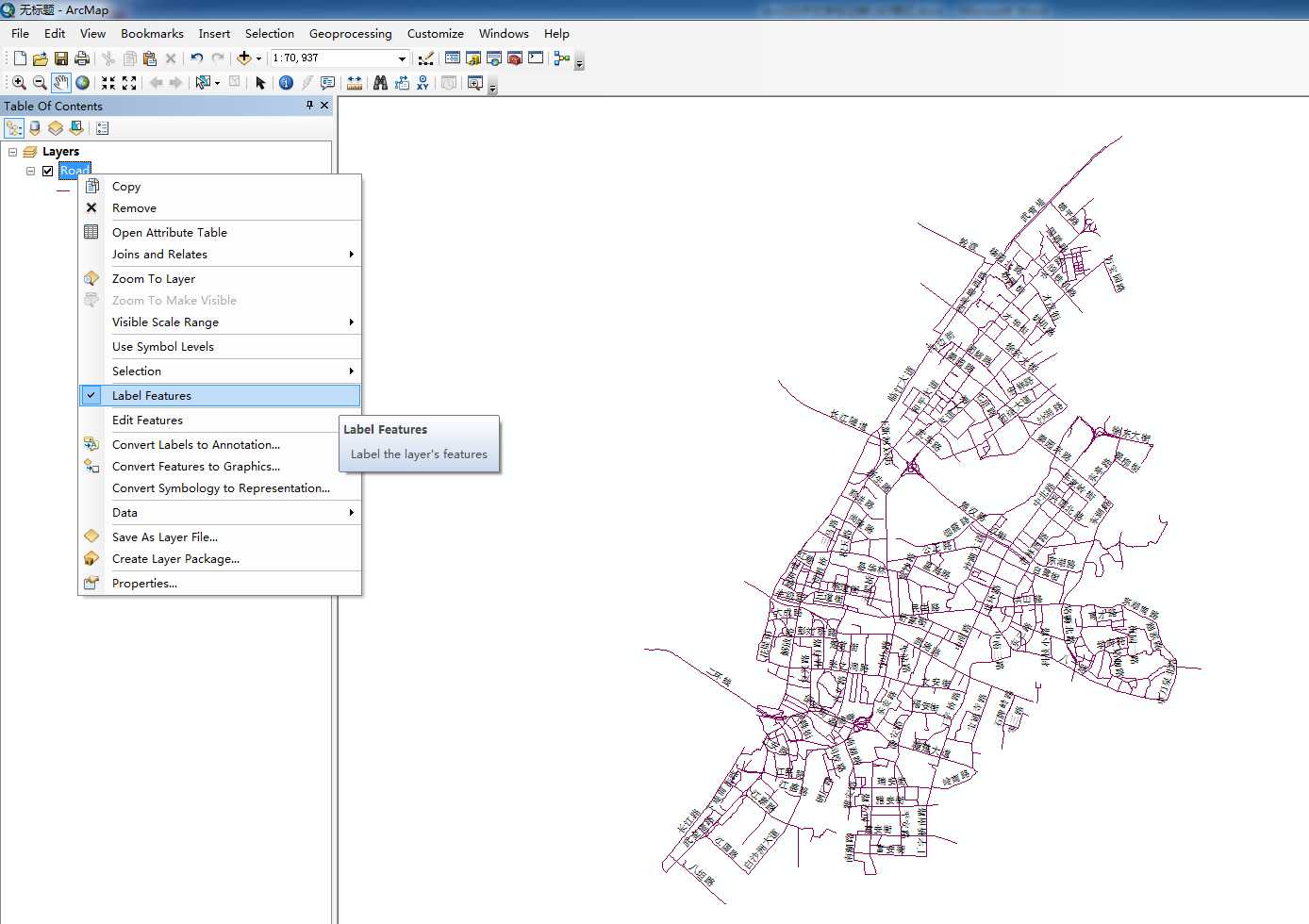Viewport: 1309px width, 924px height.
Task: Toggle the Label Features checked item
Action: coord(220,395)
